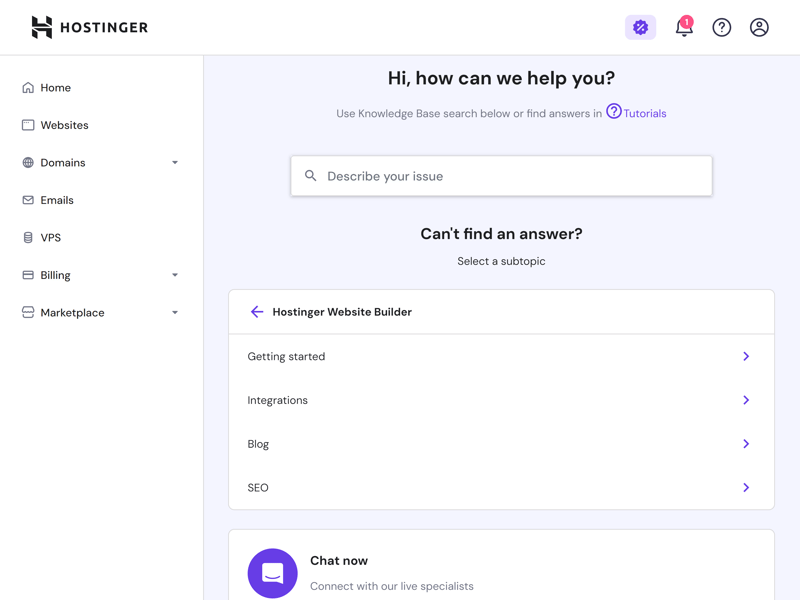
Task: Open the Getting started subtopic
Action: pos(501,356)
